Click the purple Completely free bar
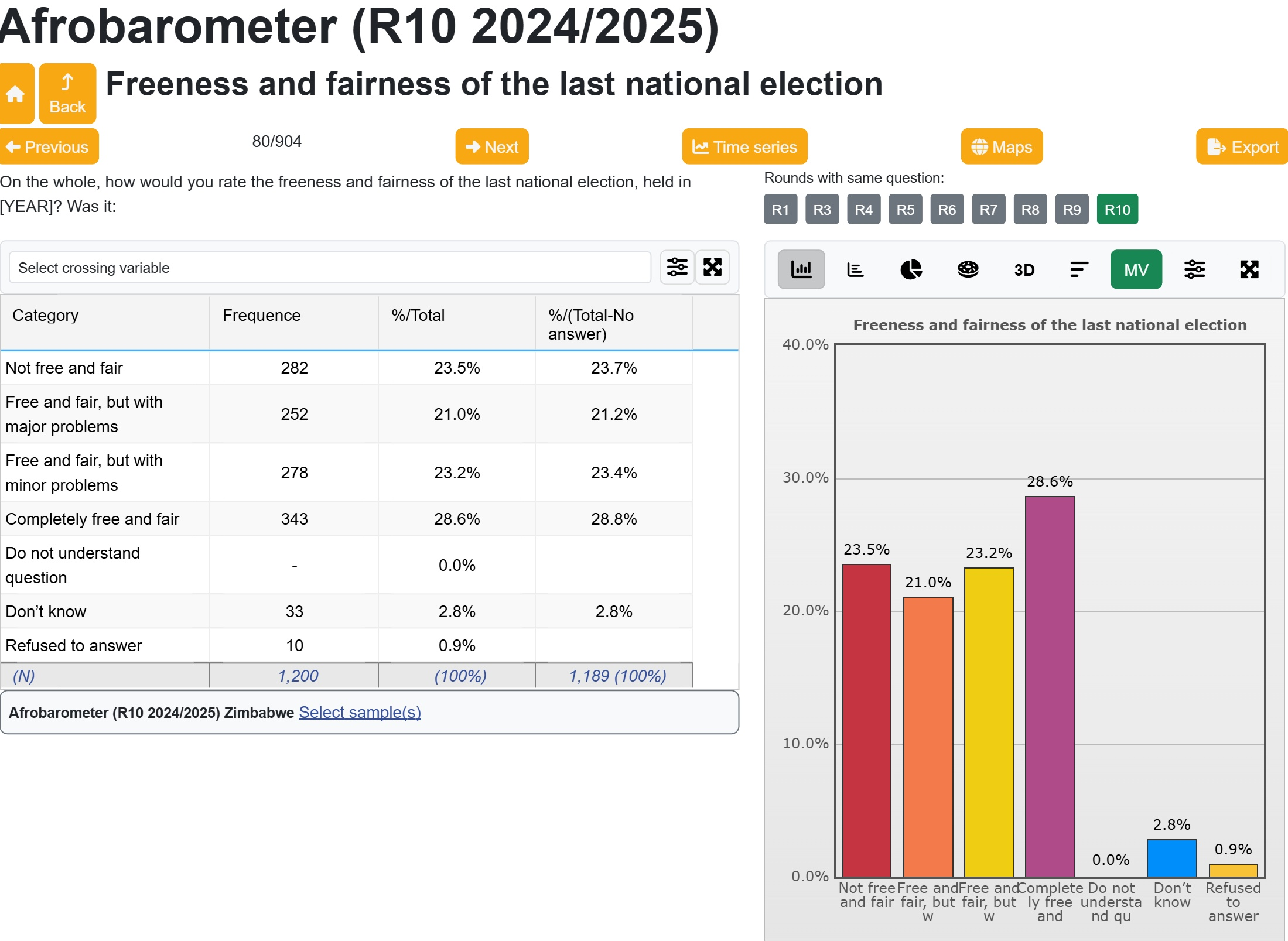This screenshot has height=941, width=1288. click(1050, 685)
